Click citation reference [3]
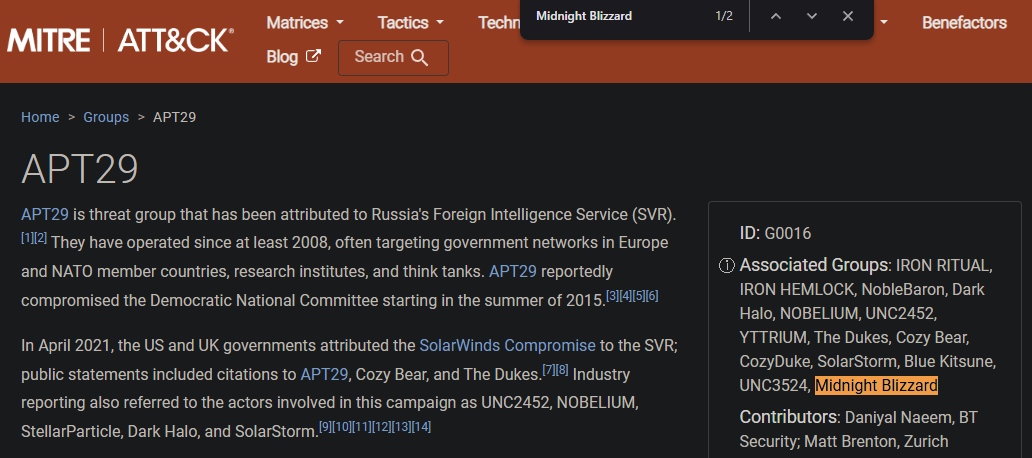Image resolution: width=1032 pixels, height=458 pixels. click(612, 295)
